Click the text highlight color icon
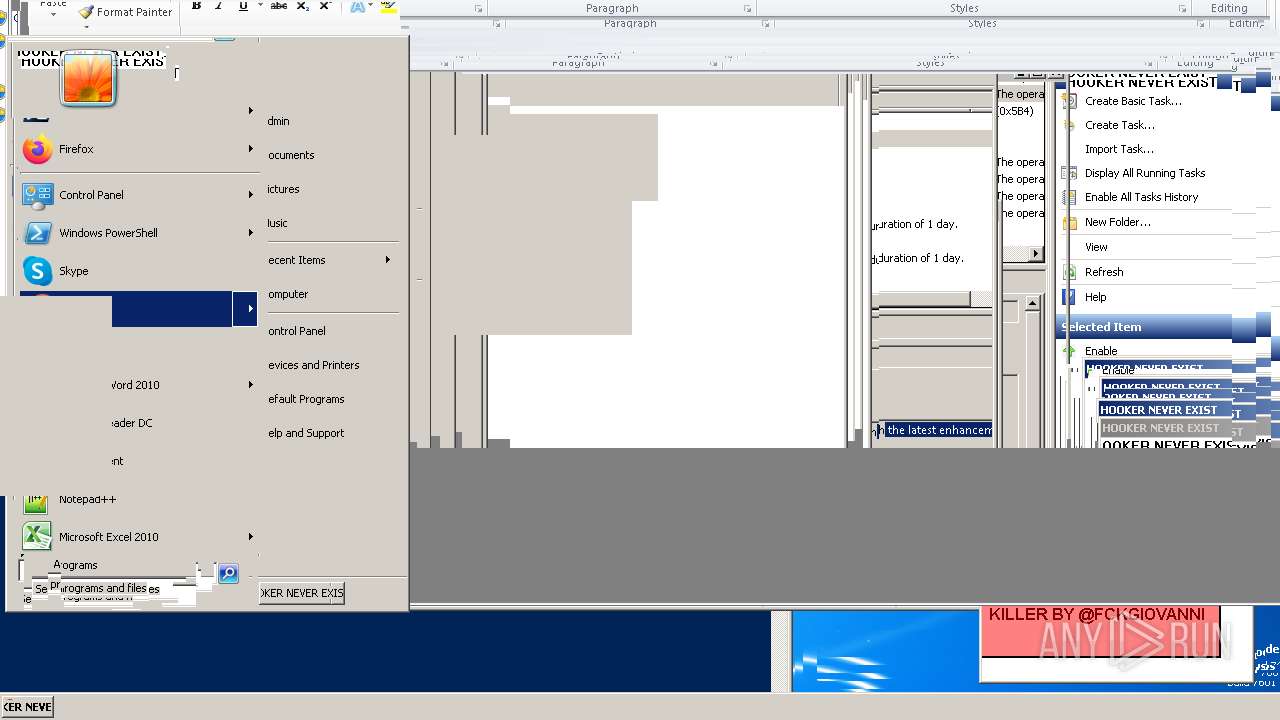Screen dimensions: 1280x720 click(x=388, y=6)
